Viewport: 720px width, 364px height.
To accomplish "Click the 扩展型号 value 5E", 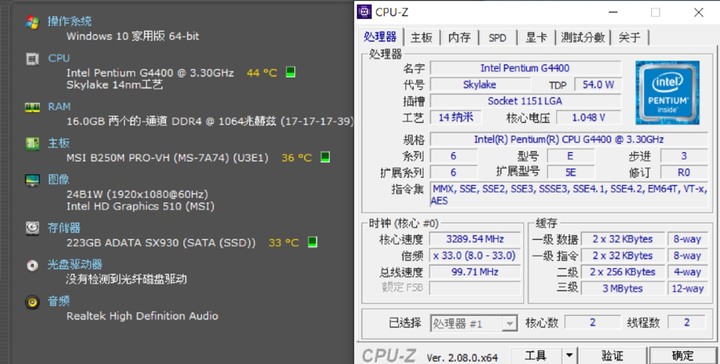I will coord(571,172).
